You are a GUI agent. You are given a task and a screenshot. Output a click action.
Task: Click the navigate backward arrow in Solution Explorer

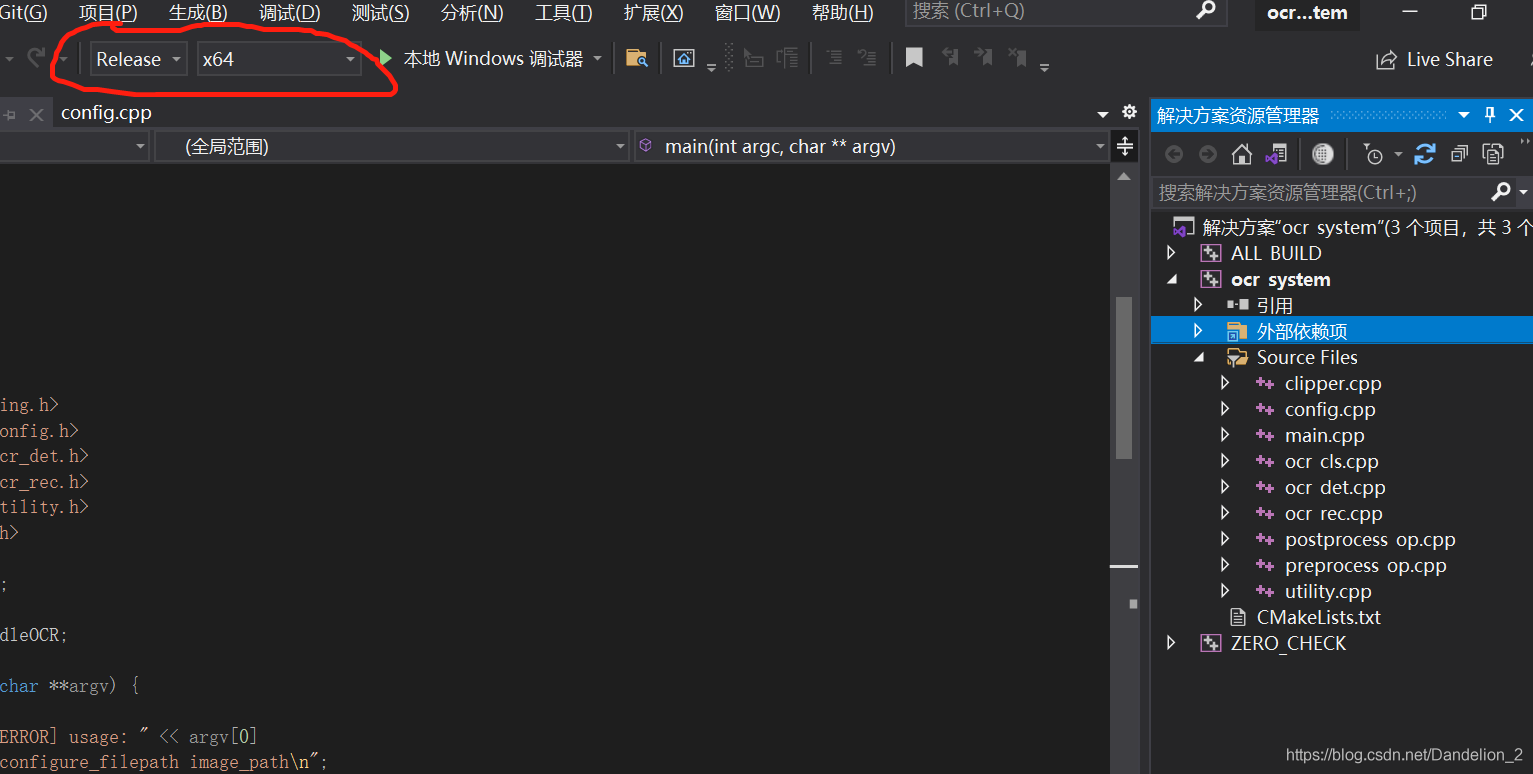1172,153
